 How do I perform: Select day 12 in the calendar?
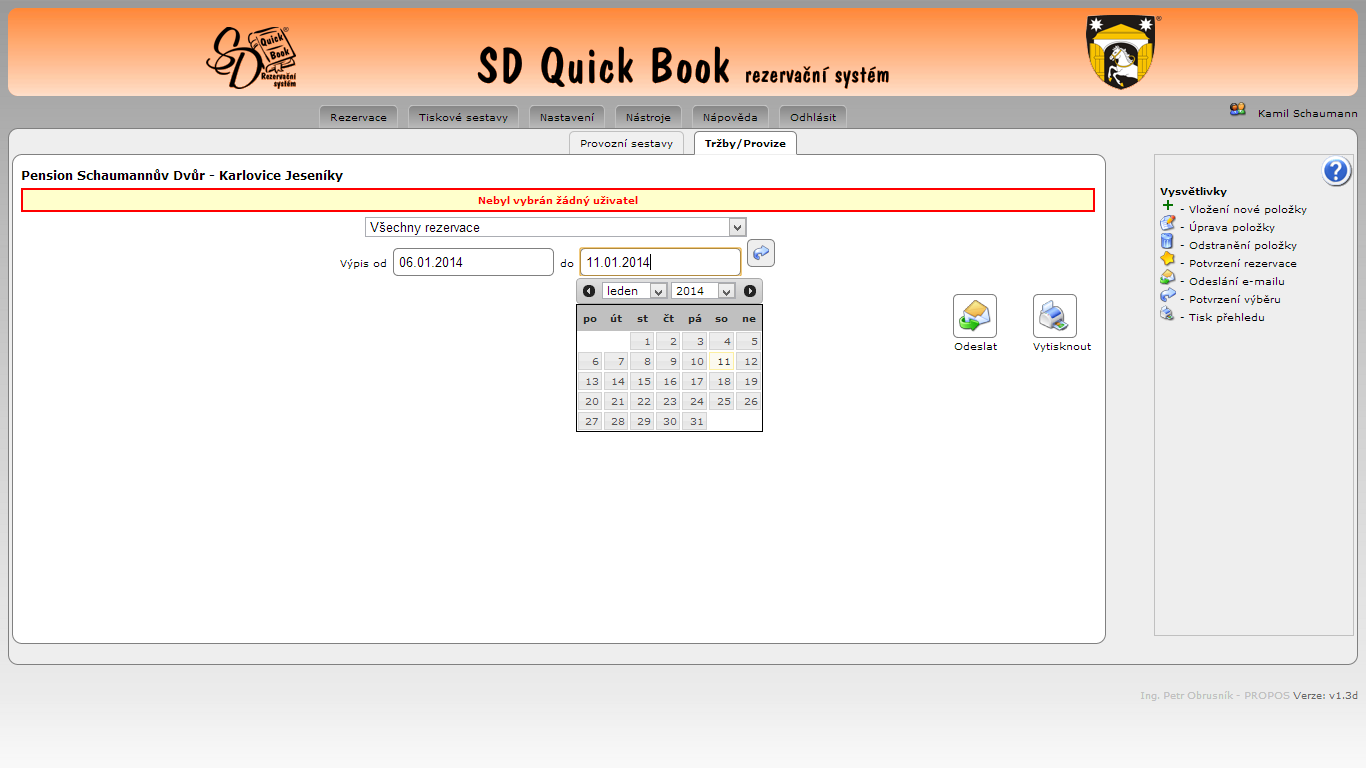coord(749,361)
